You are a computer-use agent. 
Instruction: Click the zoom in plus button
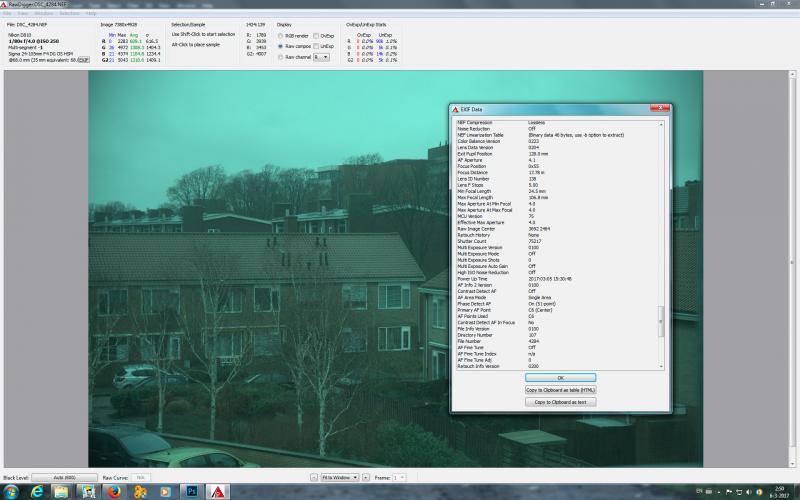point(366,478)
